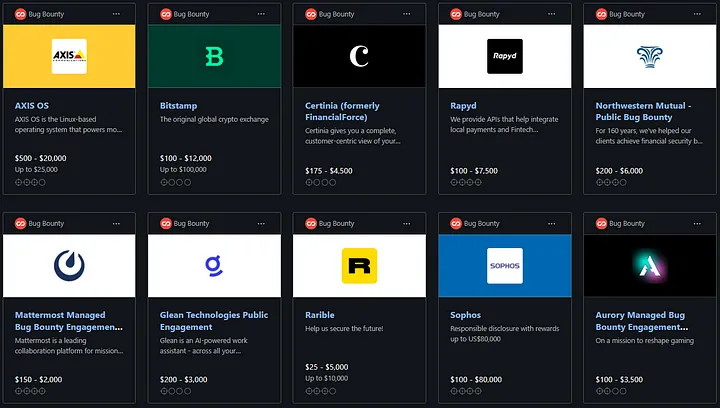Click the severity indicator circles on Bitstamp card

point(173,182)
